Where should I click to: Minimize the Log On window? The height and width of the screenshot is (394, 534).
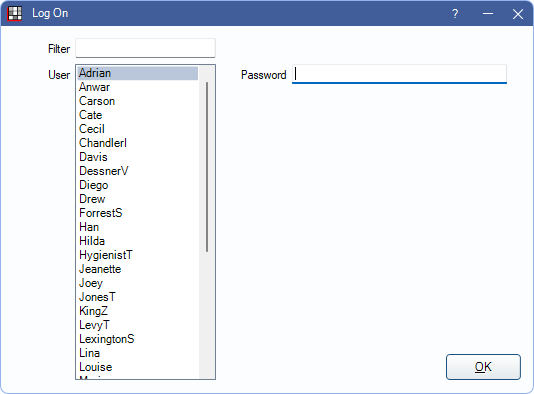[488, 14]
